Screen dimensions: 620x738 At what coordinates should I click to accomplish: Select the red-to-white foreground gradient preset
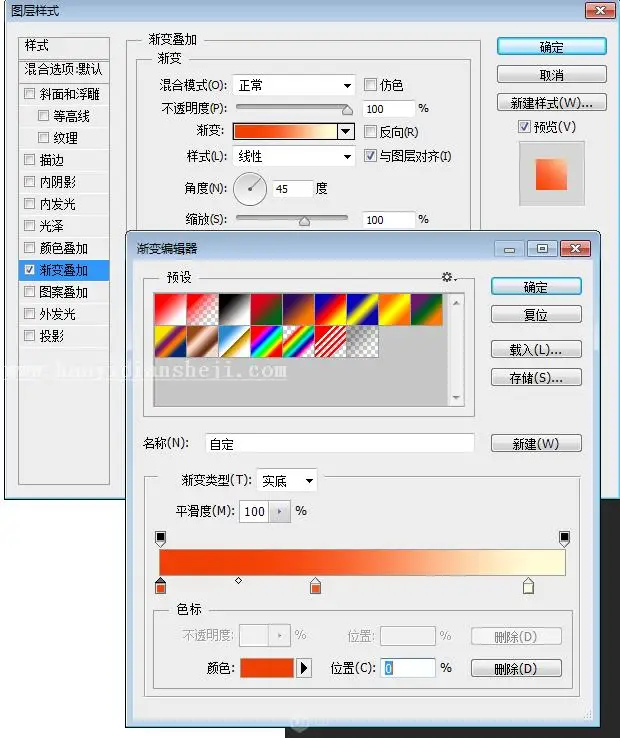170,310
